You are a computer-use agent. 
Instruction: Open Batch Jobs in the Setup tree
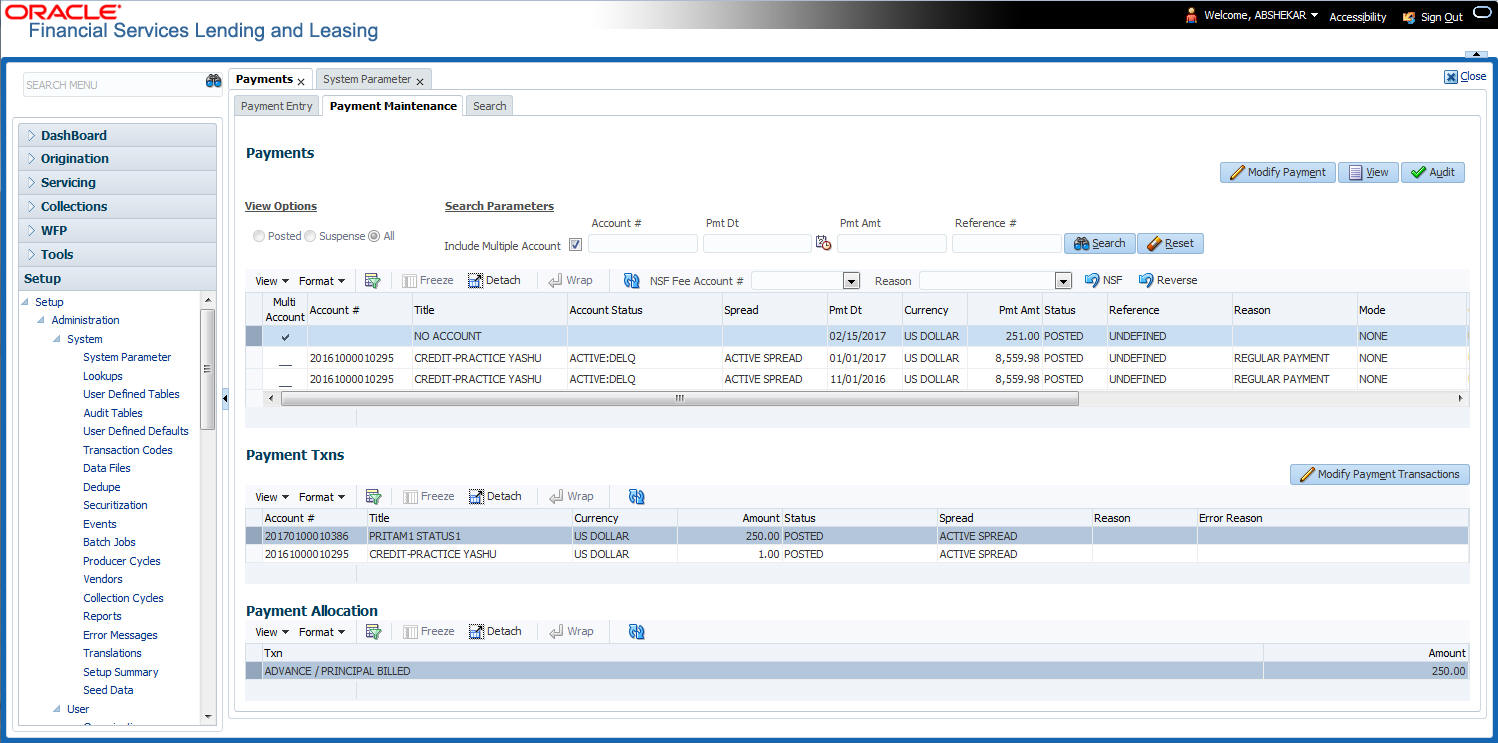(109, 542)
